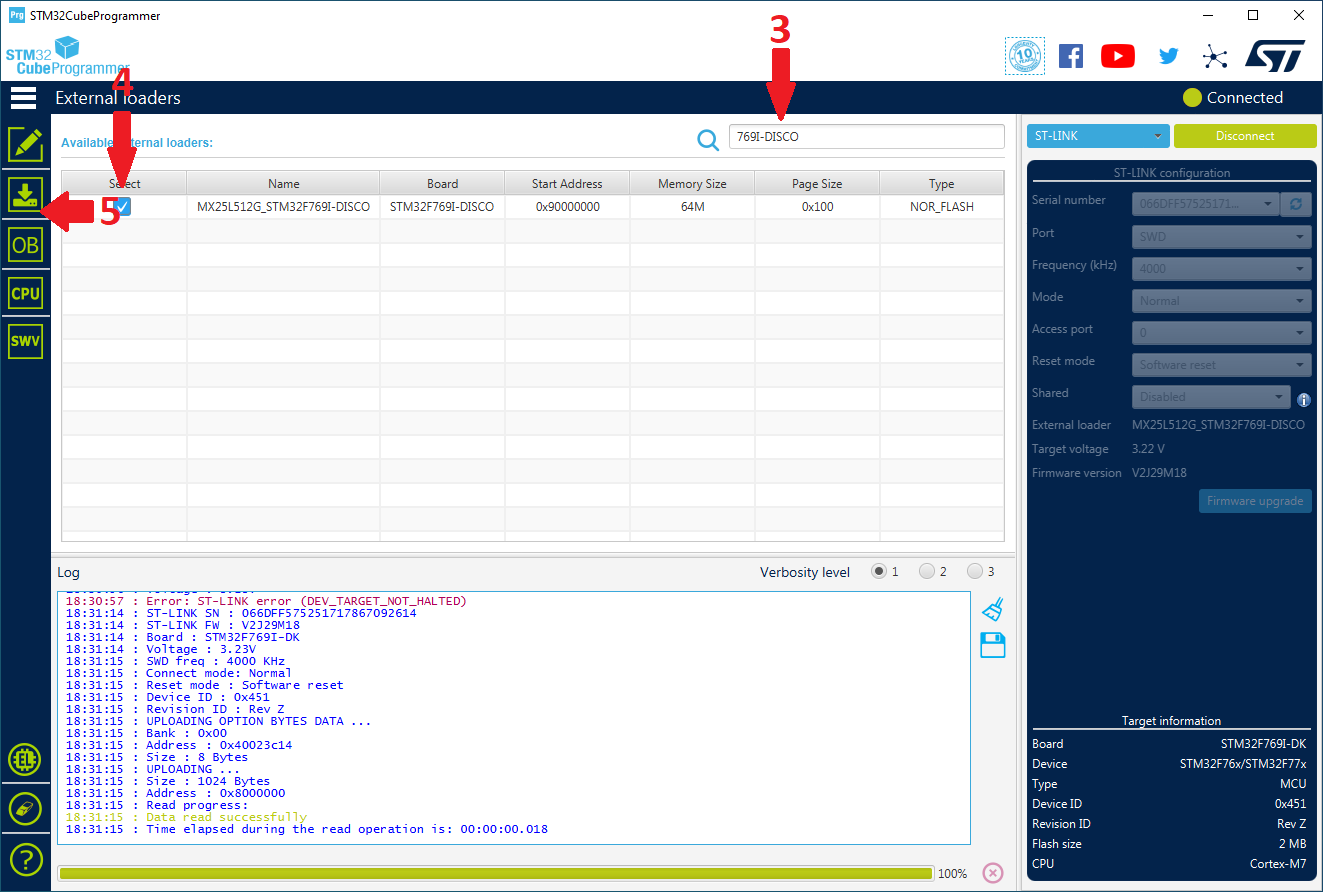1323x892 pixels.
Task: Click the full chip erase eraser icon
Action: pyautogui.click(x=25, y=808)
